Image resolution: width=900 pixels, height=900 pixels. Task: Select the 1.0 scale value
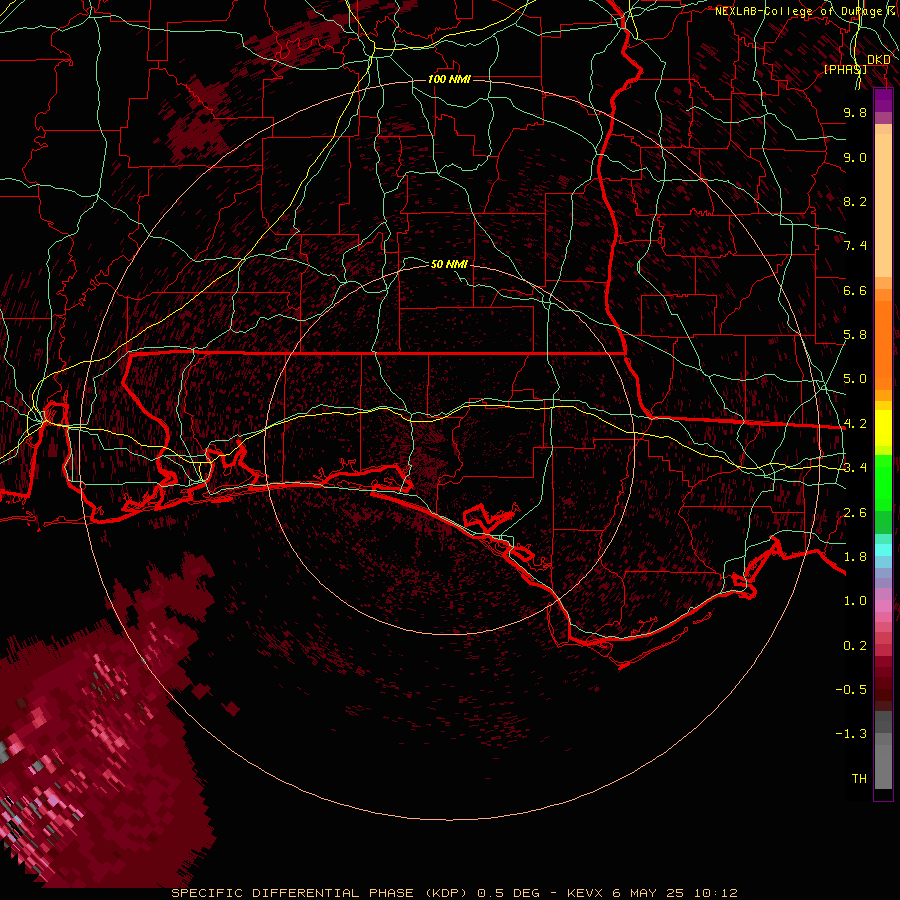[855, 601]
